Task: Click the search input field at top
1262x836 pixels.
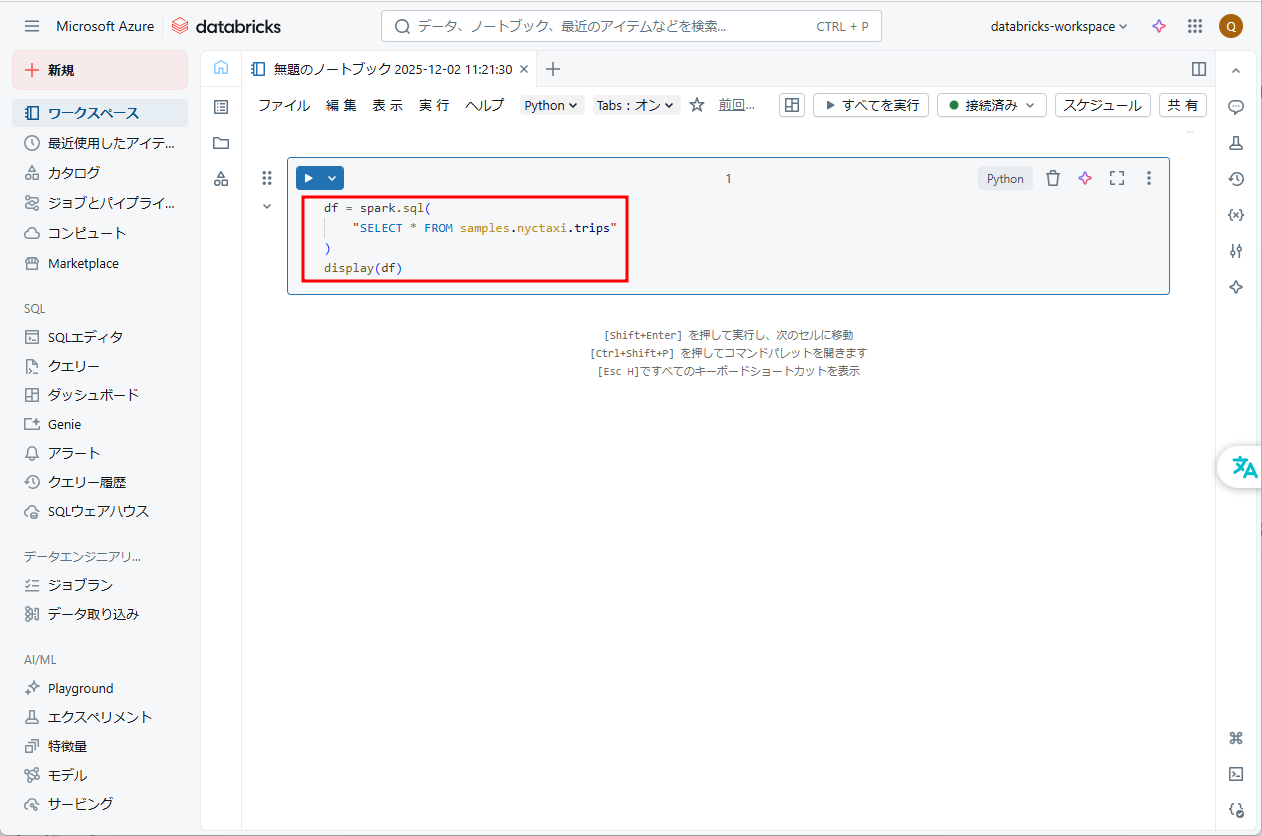Action: tap(630, 27)
